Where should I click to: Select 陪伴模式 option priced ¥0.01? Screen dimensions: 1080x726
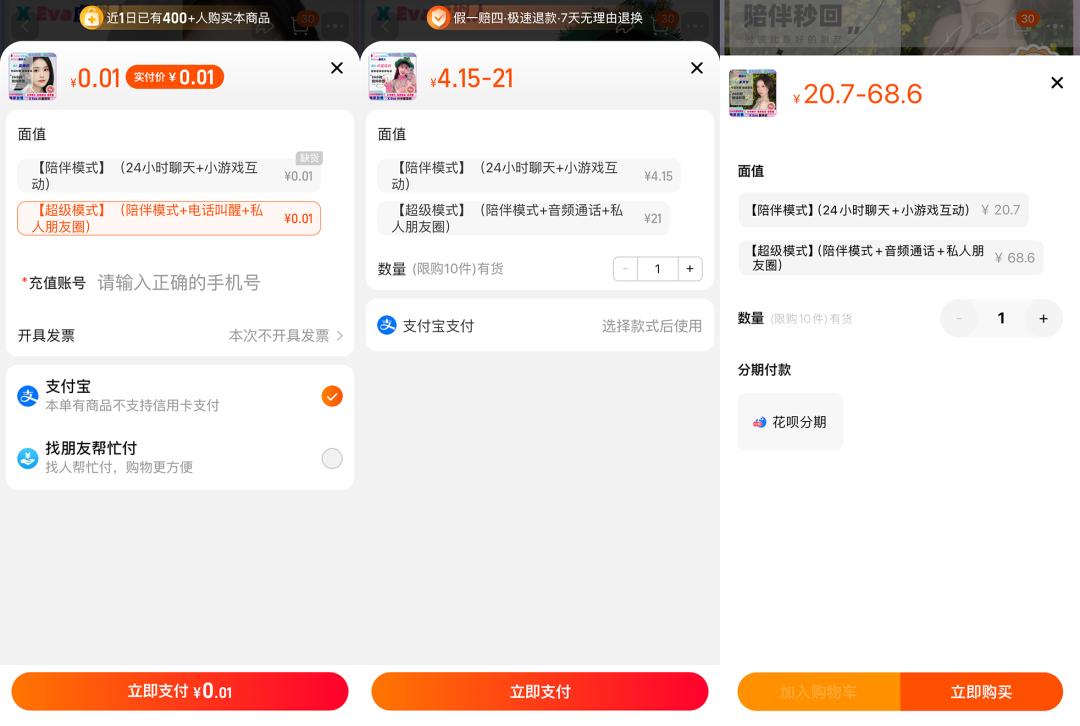169,176
